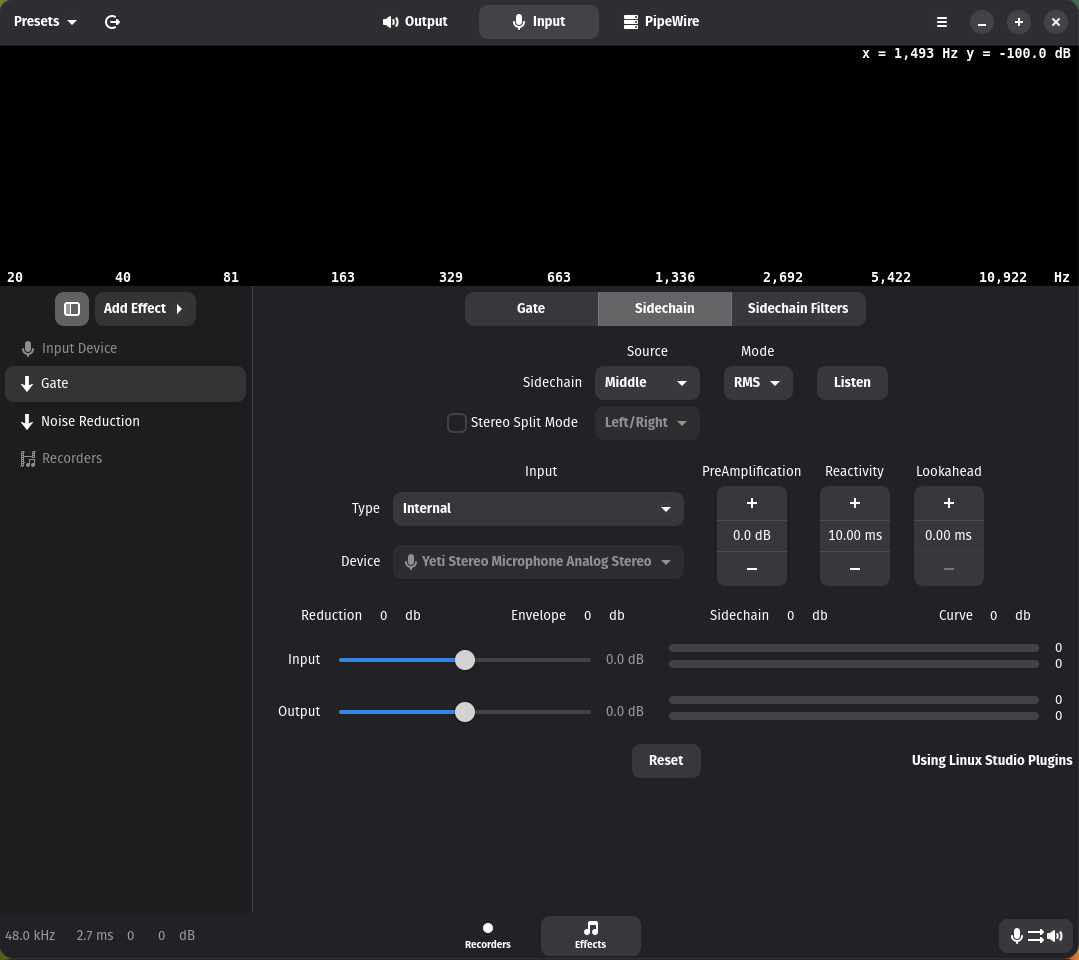This screenshot has width=1079, height=960.
Task: Open the Recorders view at bottom
Action: point(488,935)
